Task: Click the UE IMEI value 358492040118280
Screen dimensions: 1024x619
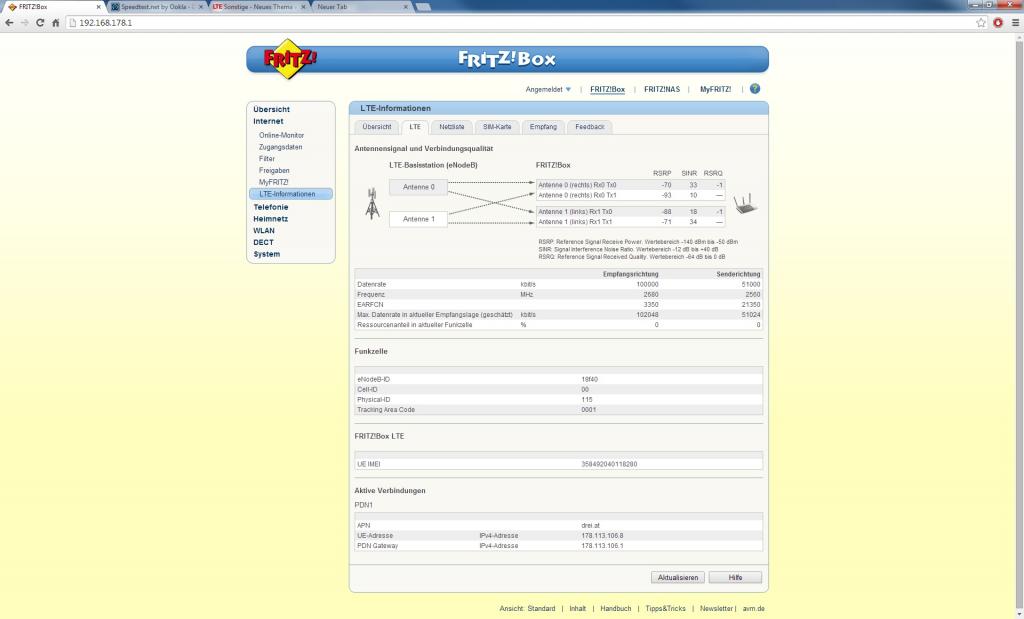Action: point(609,464)
